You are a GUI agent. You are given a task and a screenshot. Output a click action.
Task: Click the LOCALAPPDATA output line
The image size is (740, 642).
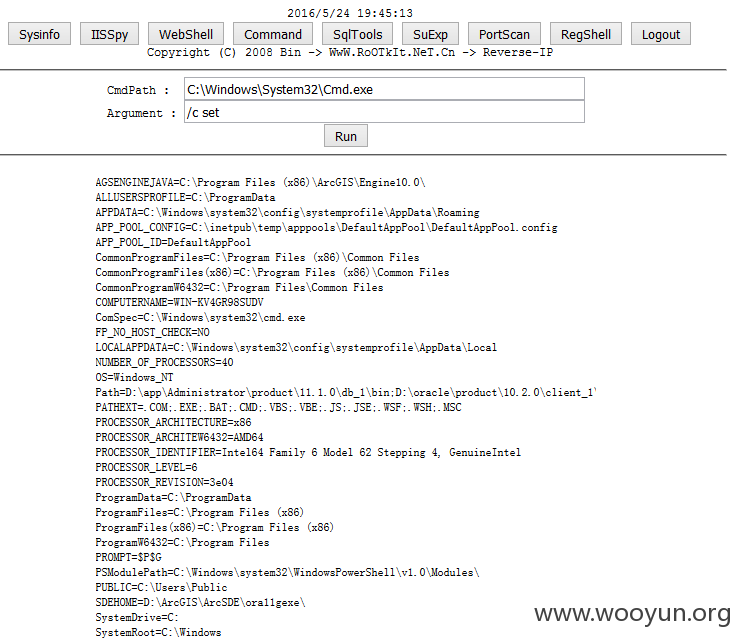[296, 347]
